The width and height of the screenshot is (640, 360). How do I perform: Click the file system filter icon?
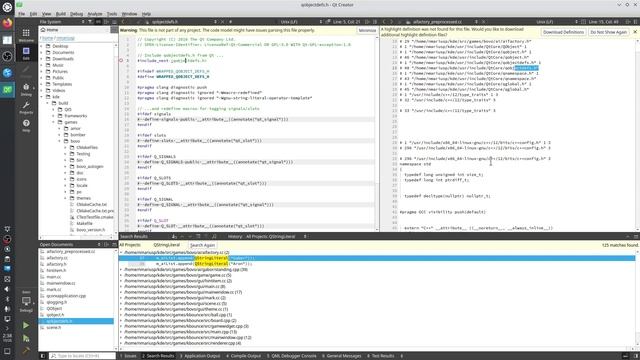coord(90,22)
